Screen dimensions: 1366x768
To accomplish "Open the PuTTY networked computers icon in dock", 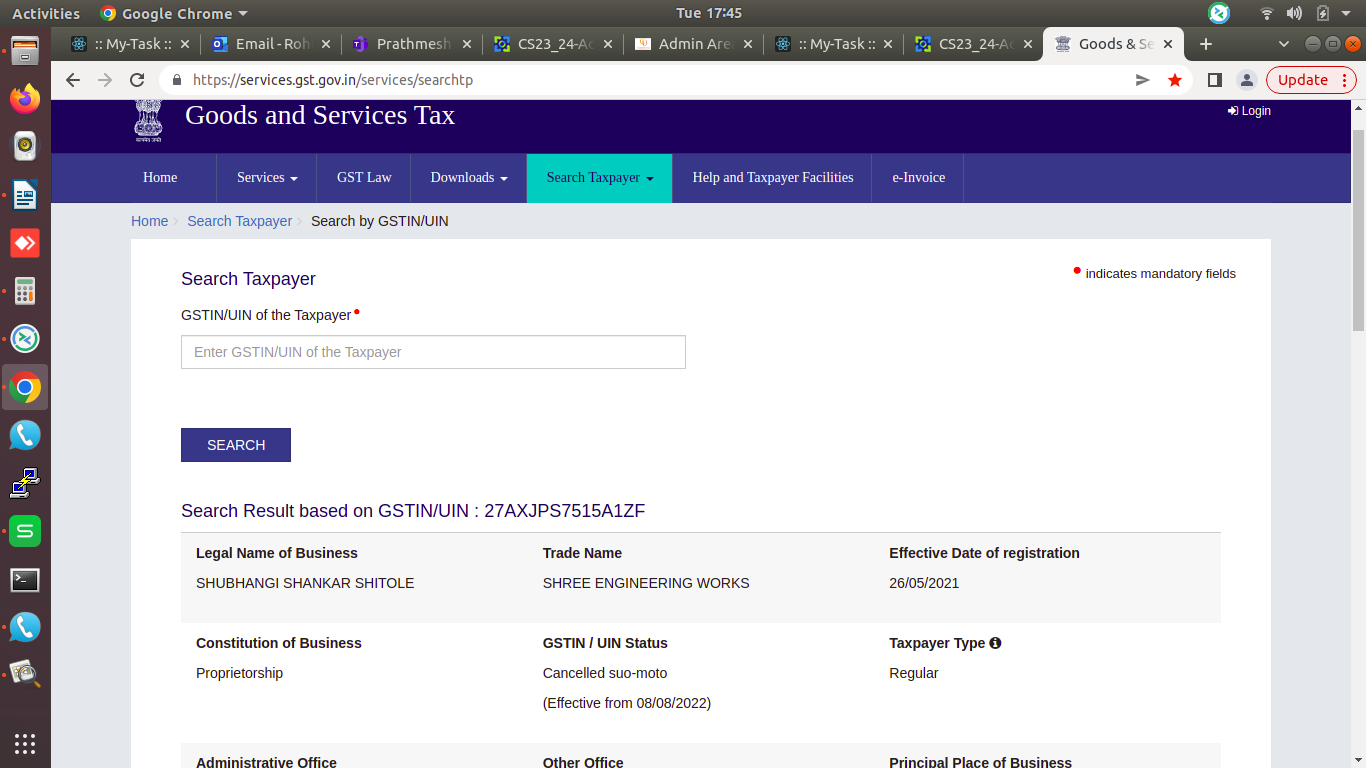I will pyautogui.click(x=25, y=483).
